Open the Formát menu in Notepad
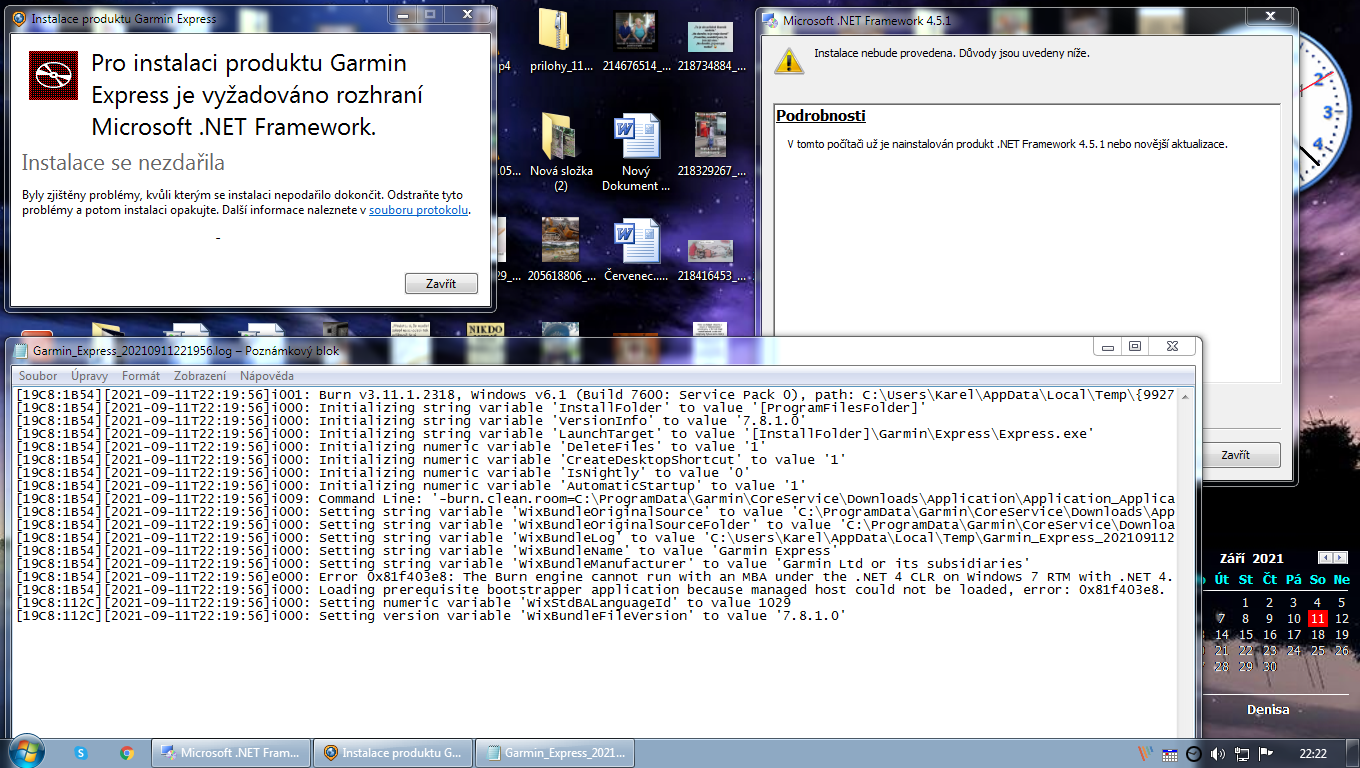The height and width of the screenshot is (768, 1360). click(141, 376)
